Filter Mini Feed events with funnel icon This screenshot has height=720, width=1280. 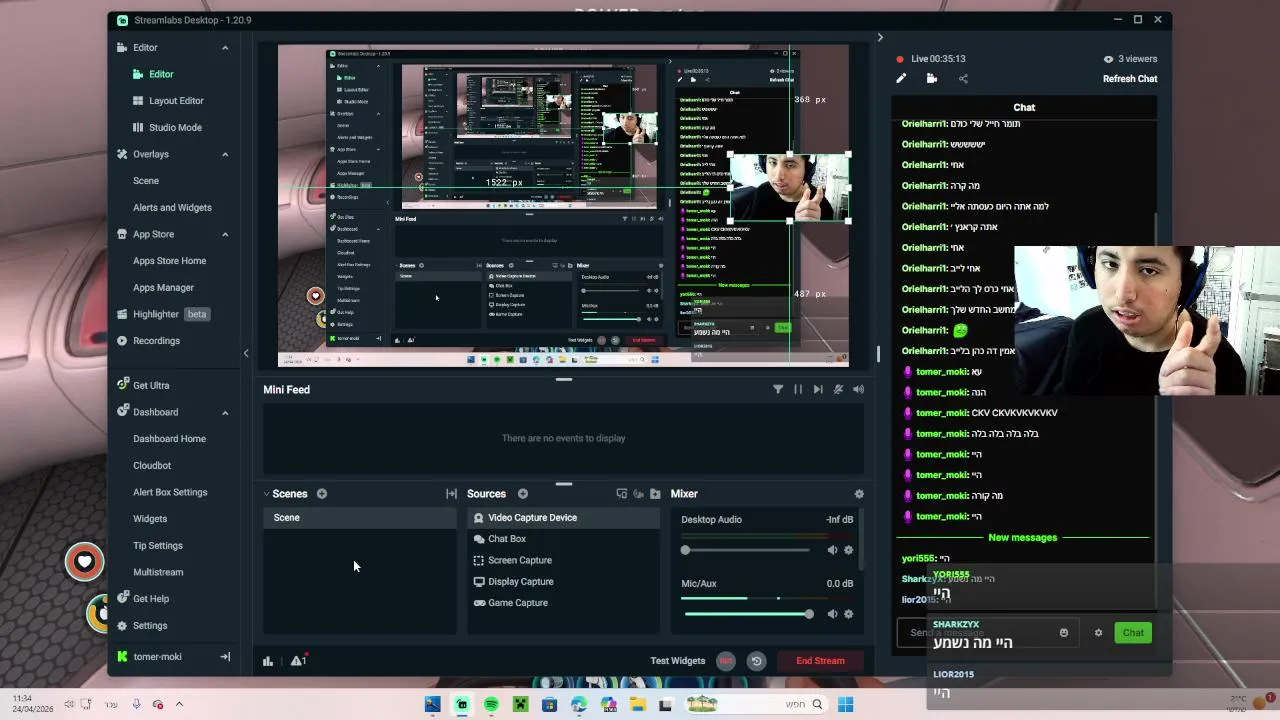pyautogui.click(x=778, y=390)
